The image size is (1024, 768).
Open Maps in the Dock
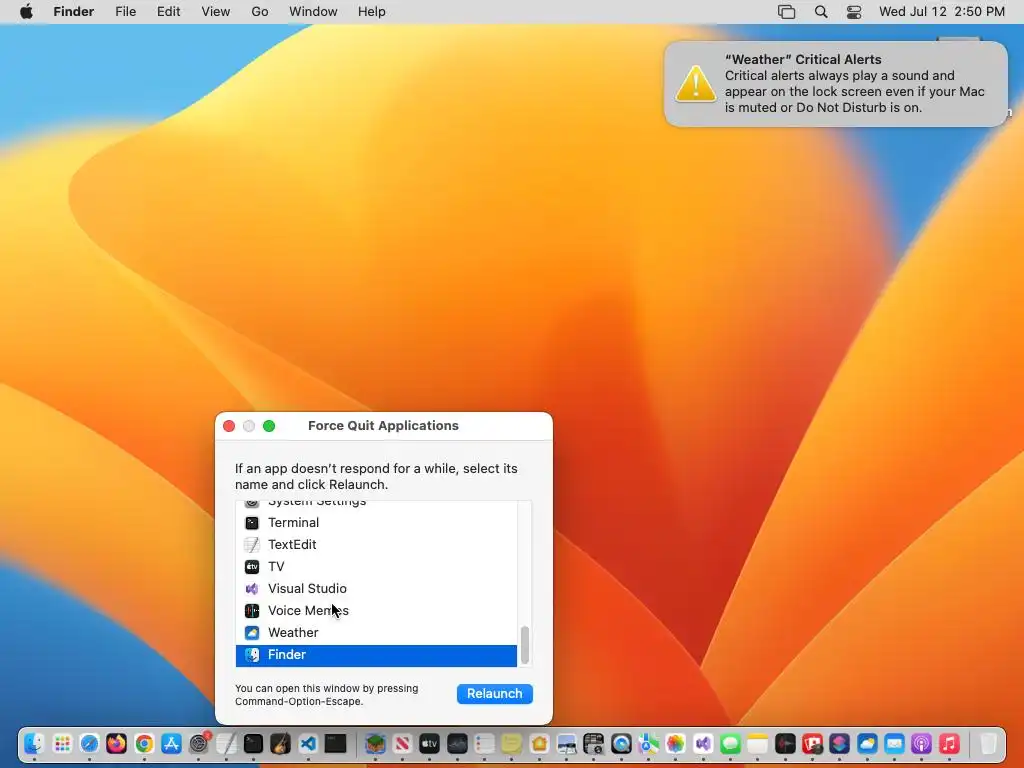pos(648,743)
